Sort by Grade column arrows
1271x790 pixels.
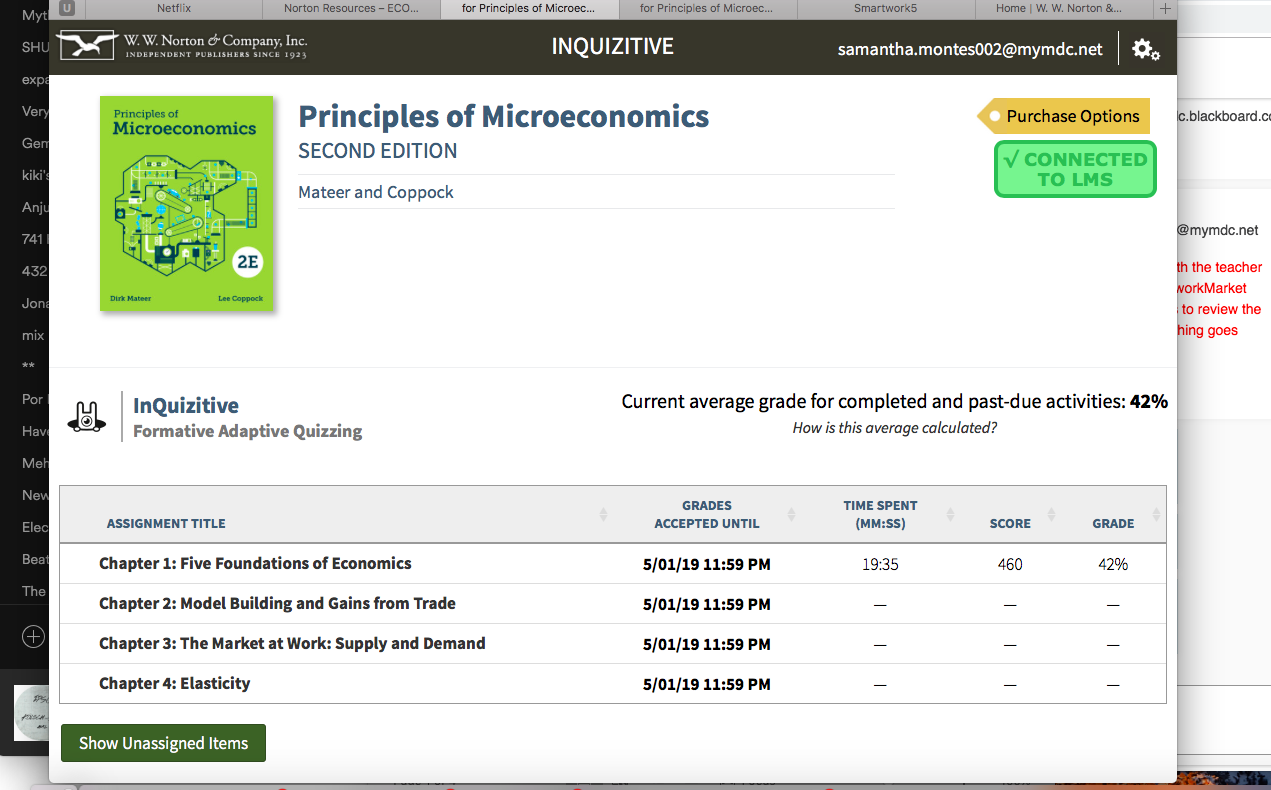coord(1156,514)
